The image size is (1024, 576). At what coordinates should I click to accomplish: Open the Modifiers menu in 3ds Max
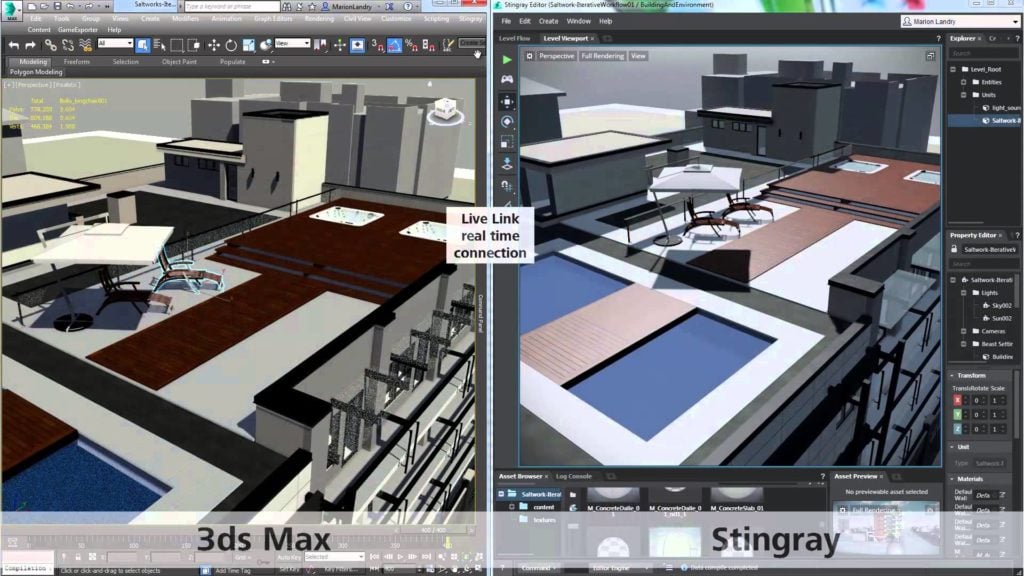185,19
